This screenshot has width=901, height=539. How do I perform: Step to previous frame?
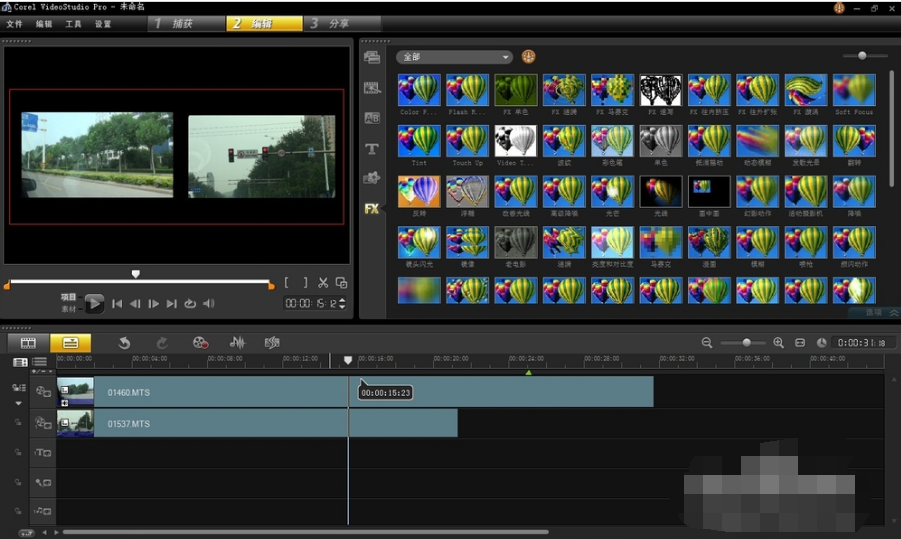[x=135, y=303]
